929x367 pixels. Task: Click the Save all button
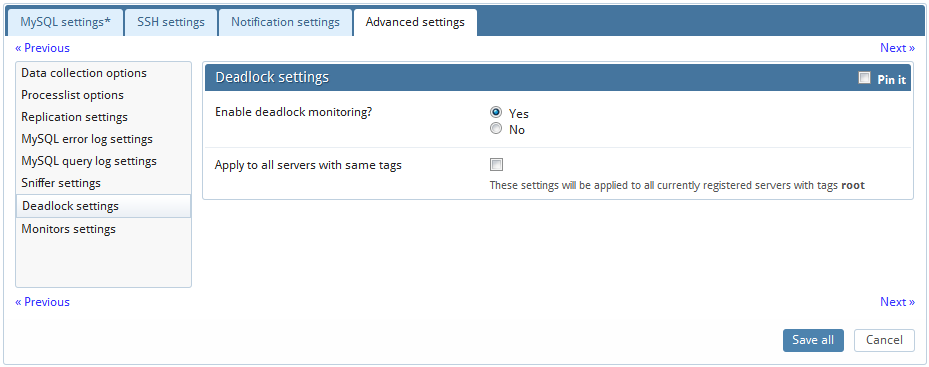pos(813,340)
